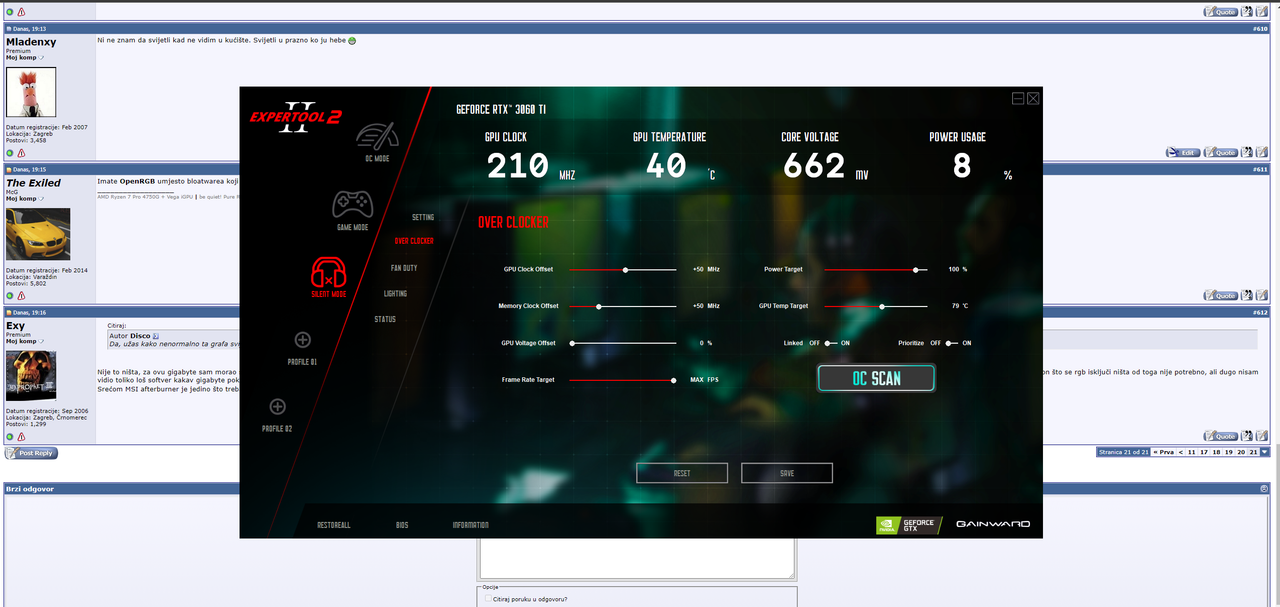Open the Fan Duty tab
Screen dimensions: 1280x607
(x=404, y=268)
